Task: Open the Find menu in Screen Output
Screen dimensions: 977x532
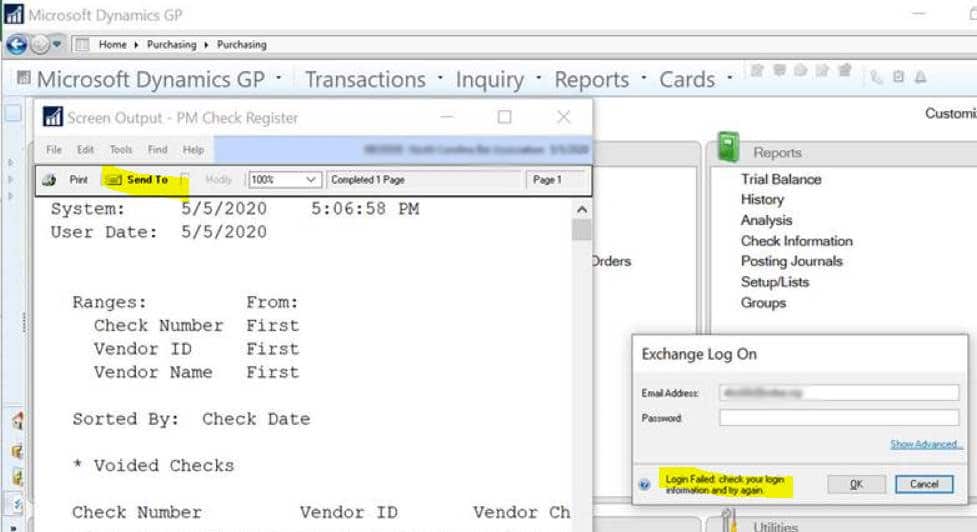Action: coord(158,150)
